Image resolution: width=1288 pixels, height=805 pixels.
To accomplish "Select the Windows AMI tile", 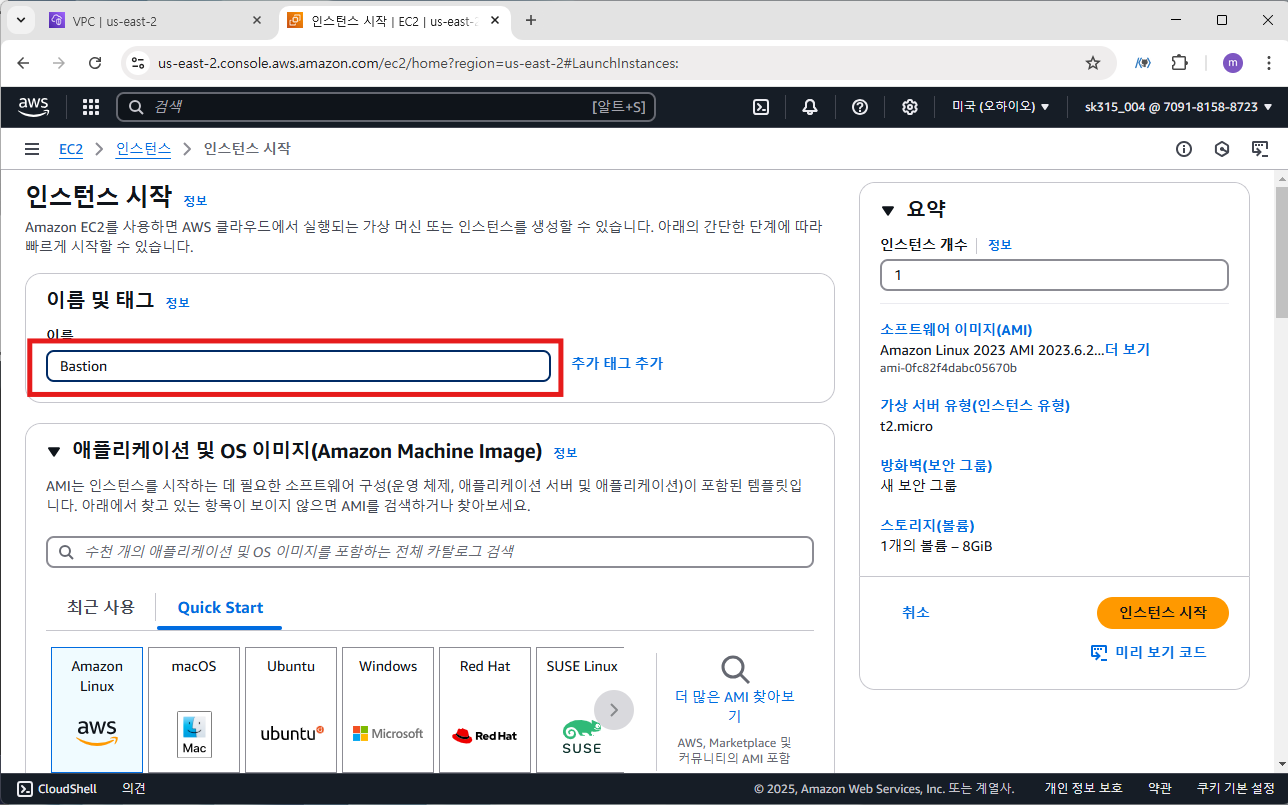I will (x=388, y=709).
